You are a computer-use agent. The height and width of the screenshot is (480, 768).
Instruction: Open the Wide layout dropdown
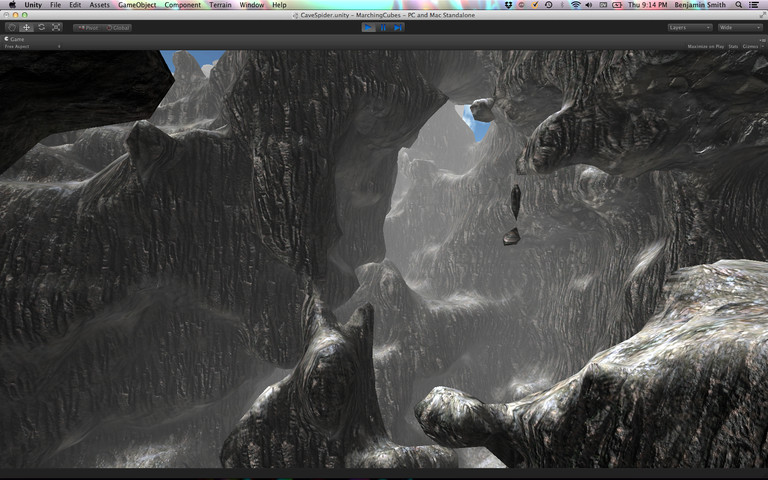(x=739, y=27)
